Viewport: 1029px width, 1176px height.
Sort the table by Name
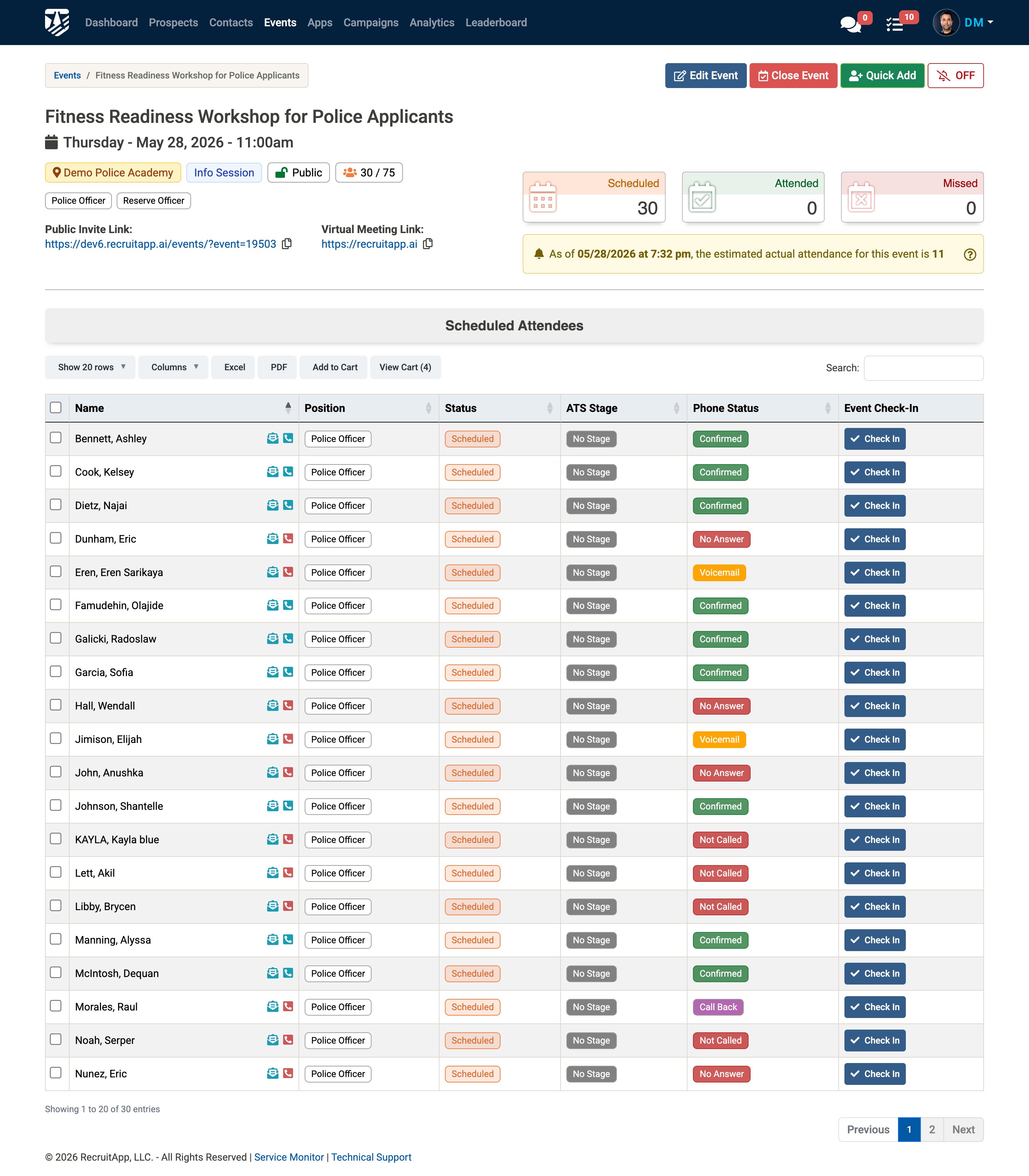[x=184, y=408]
